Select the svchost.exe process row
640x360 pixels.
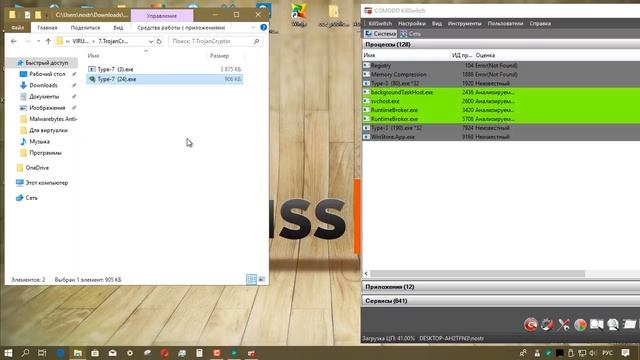[501, 101]
